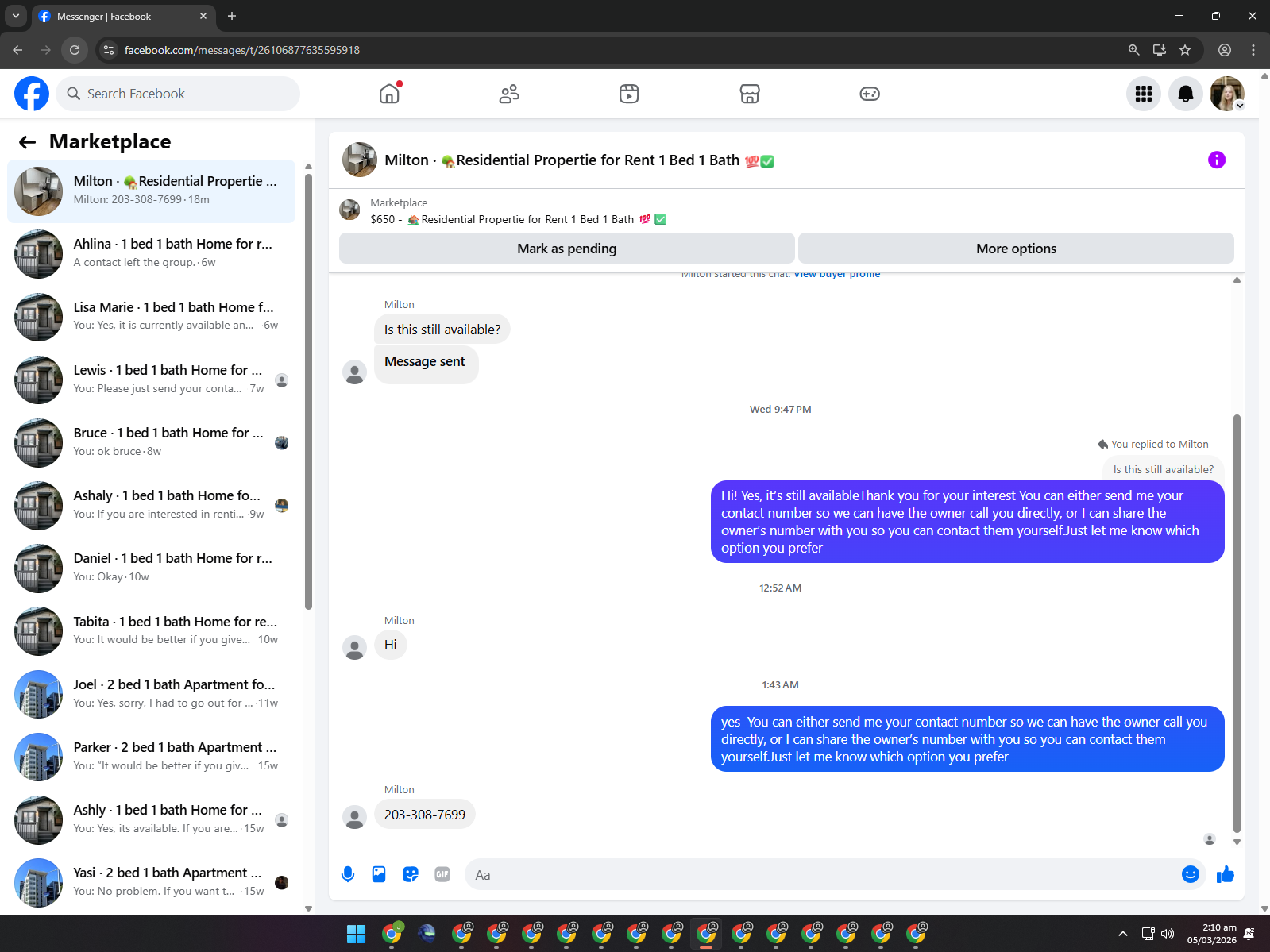Open Facebook home via the logo
Viewport: 1270px width, 952px height.
click(32, 94)
